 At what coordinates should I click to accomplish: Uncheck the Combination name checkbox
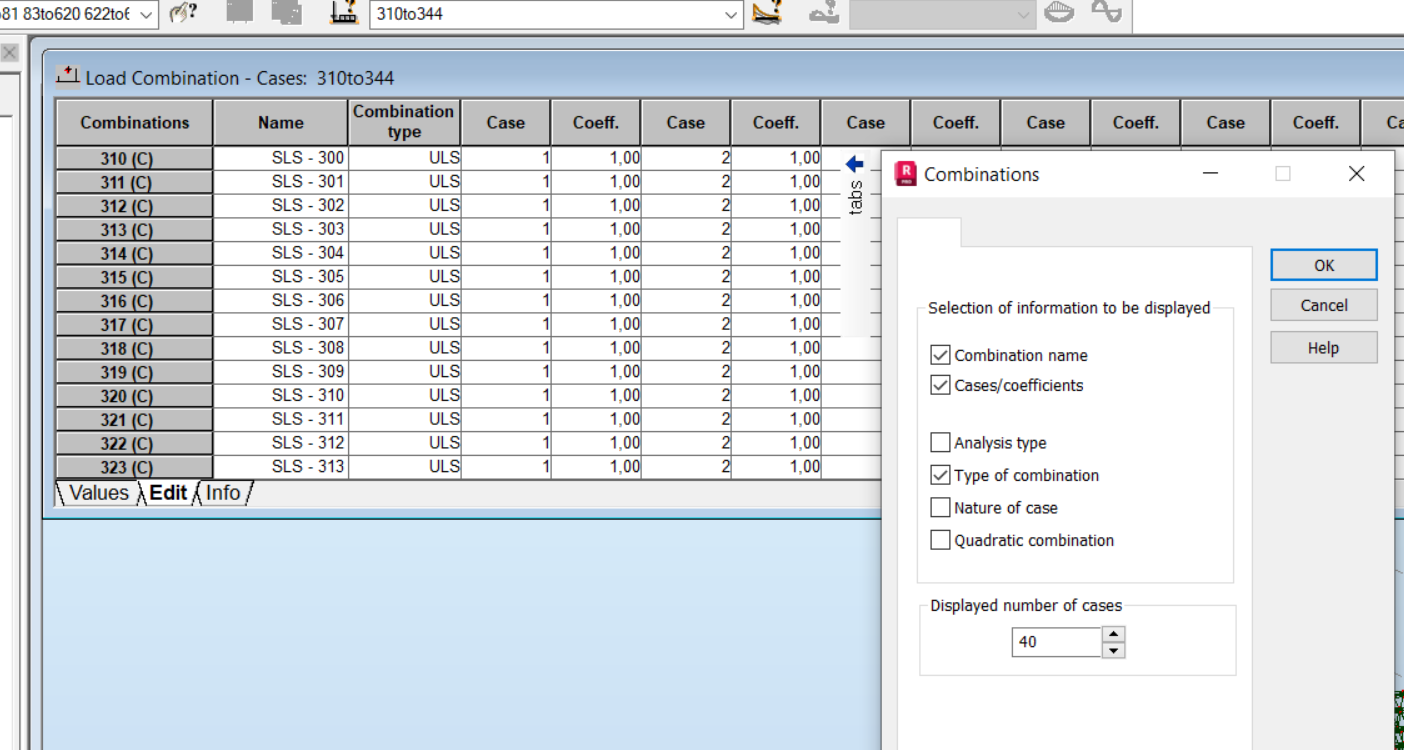pos(940,354)
